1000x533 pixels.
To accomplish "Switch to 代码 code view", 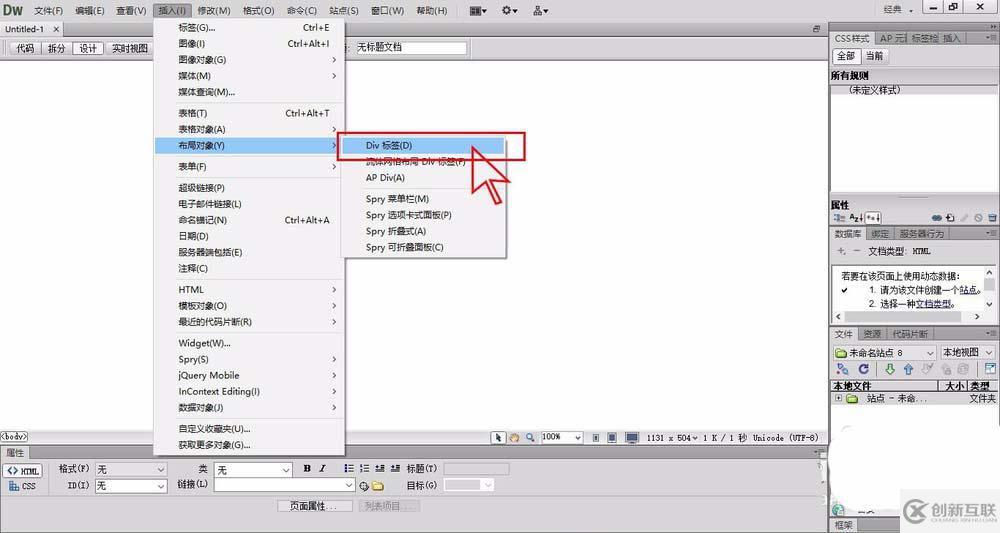I will 25,48.
